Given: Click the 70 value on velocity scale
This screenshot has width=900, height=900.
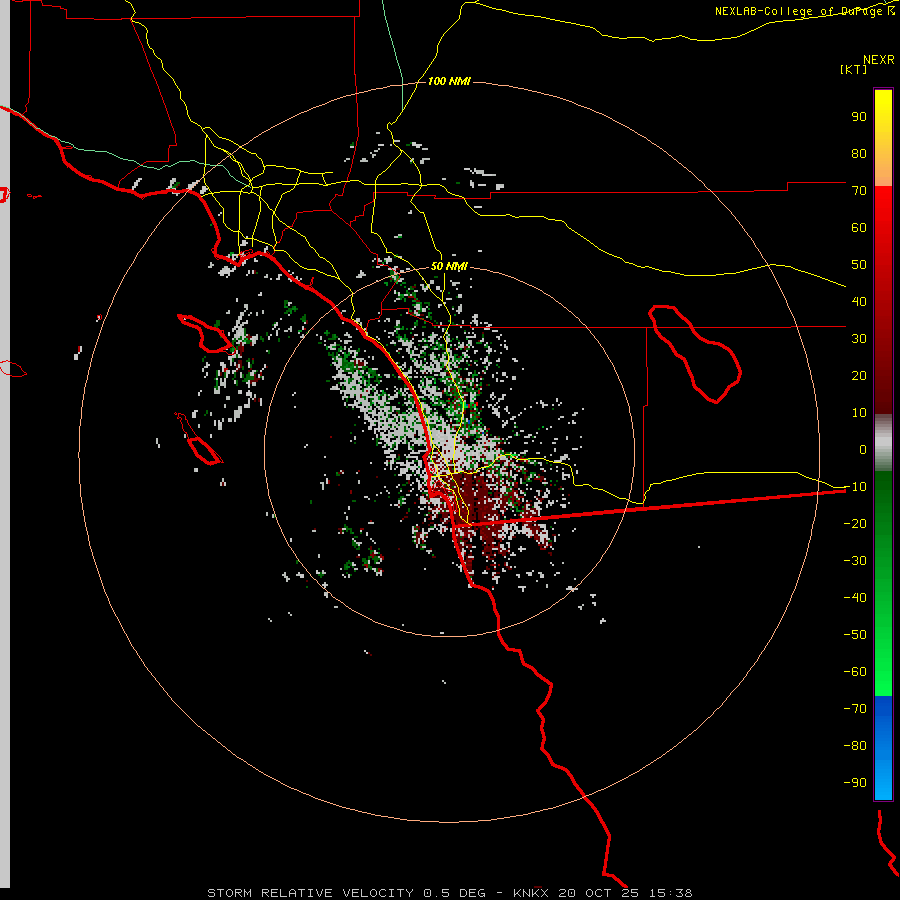Looking at the screenshot, I should (x=859, y=191).
